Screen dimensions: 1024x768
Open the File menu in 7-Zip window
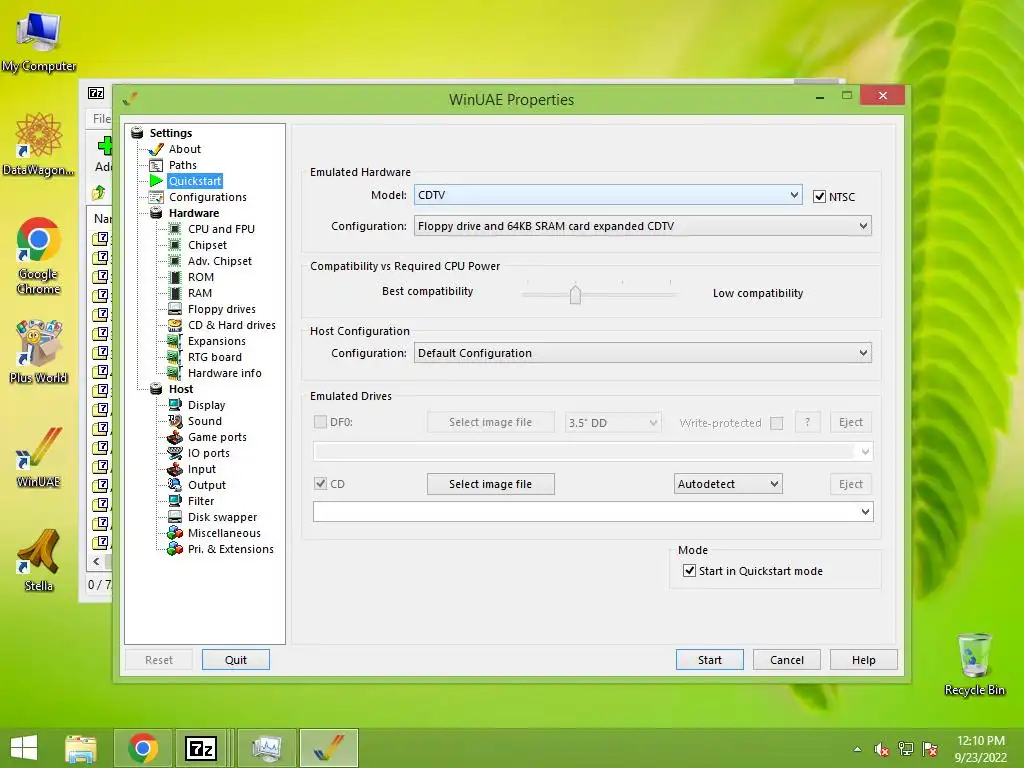pyautogui.click(x=101, y=118)
